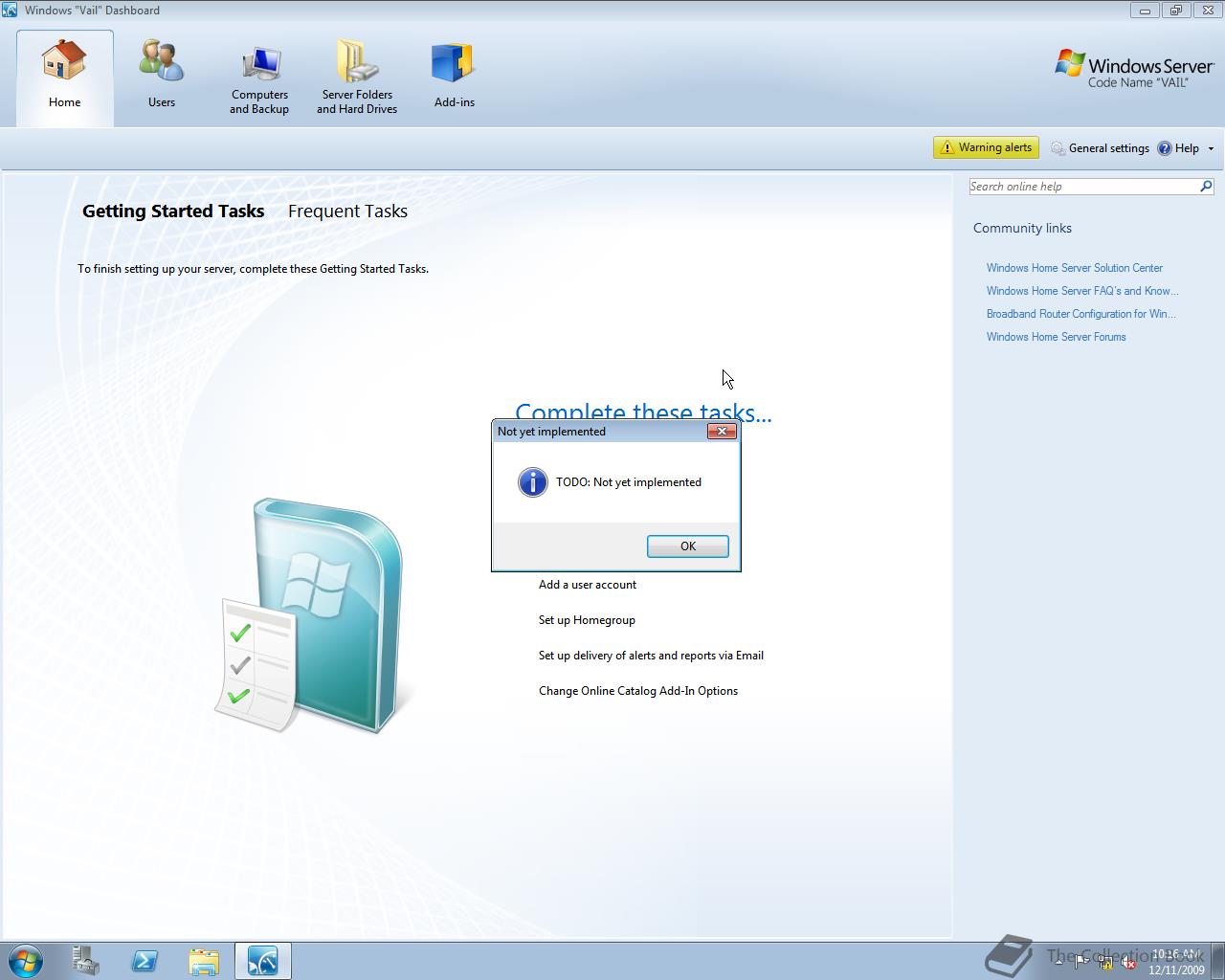This screenshot has height=980, width=1225.
Task: Open Windows Home Server Forums link
Action: (1057, 337)
